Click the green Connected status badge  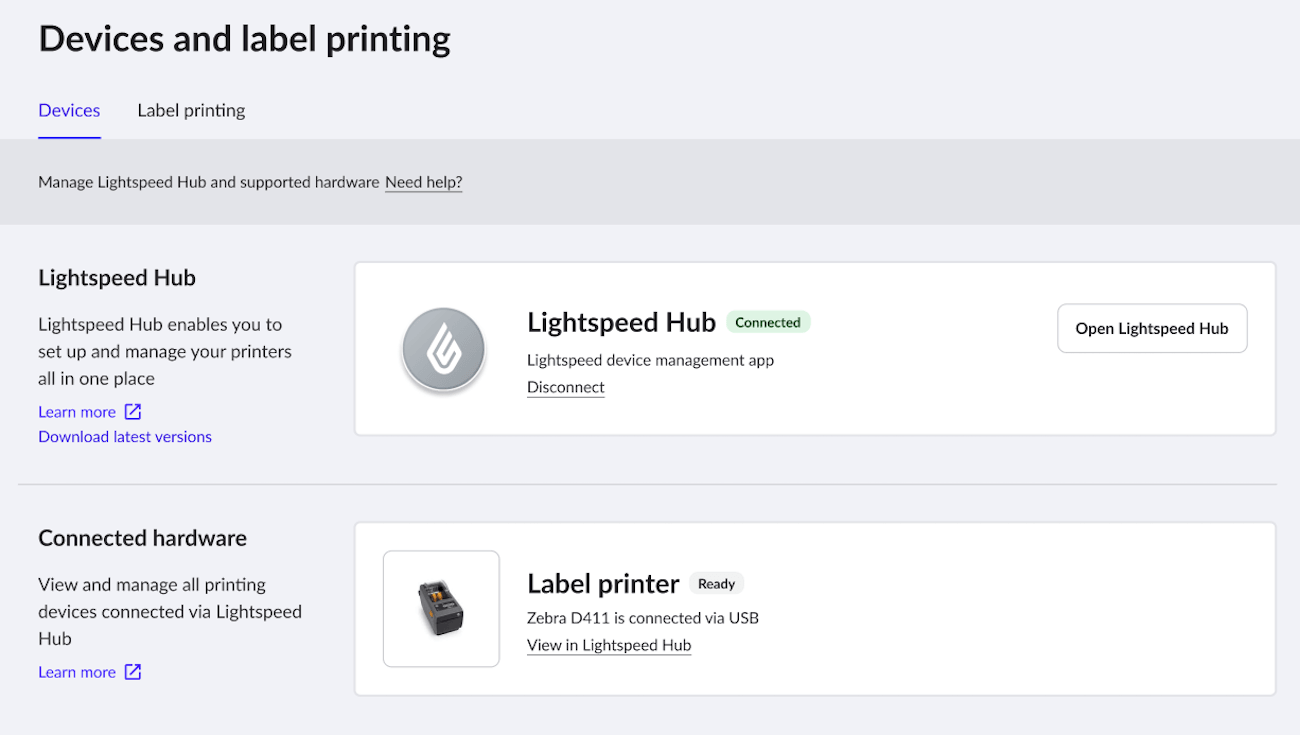pos(768,322)
